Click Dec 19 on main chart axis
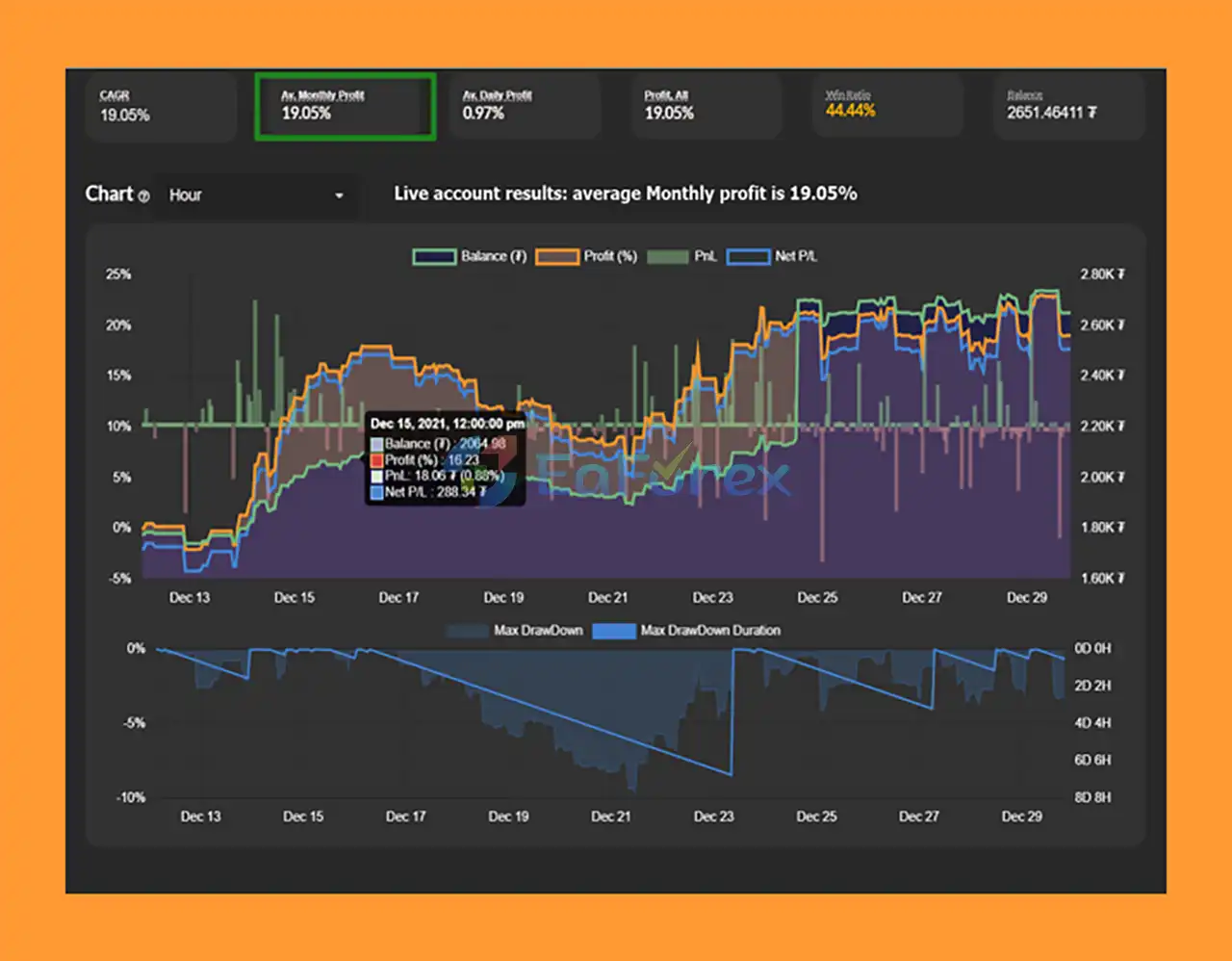This screenshot has height=961, width=1232. tap(503, 598)
